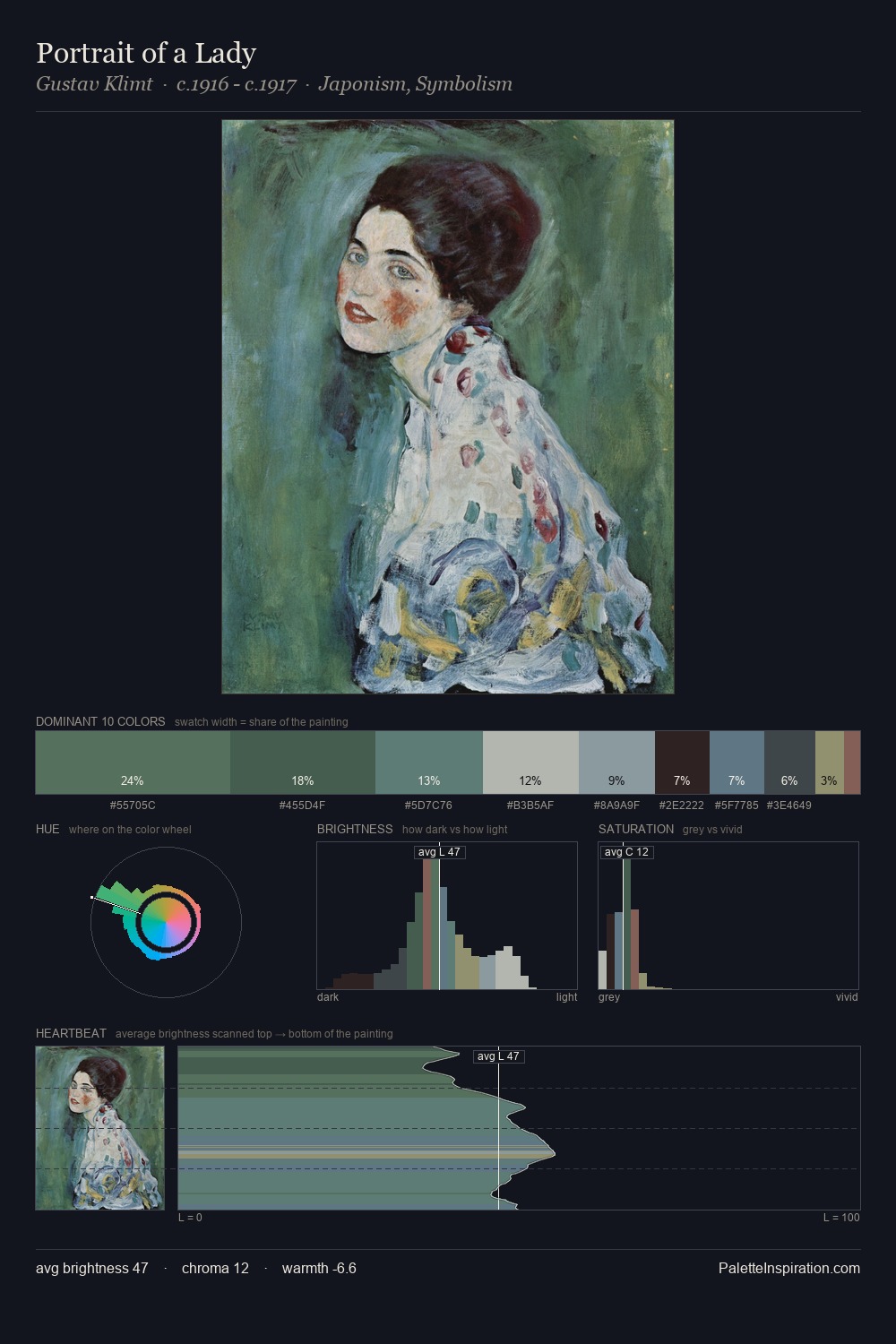Image resolution: width=896 pixels, height=1344 pixels.
Task: Click the artist name Gustav Klimt
Action: click(x=94, y=84)
